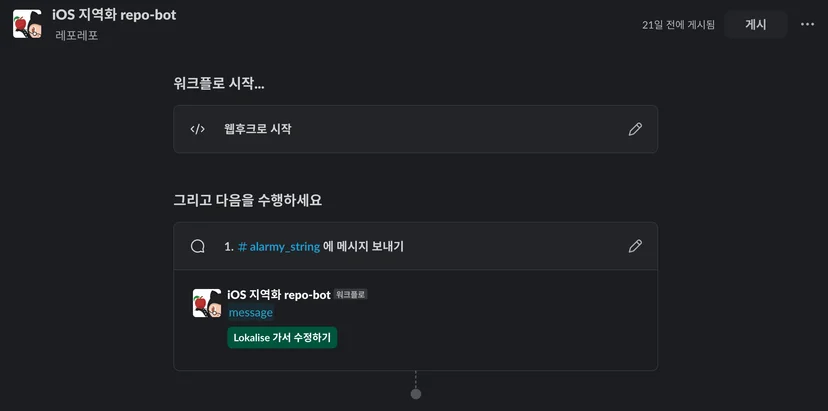Click the 게시 publish button
828x411 pixels.
pyautogui.click(x=756, y=24)
